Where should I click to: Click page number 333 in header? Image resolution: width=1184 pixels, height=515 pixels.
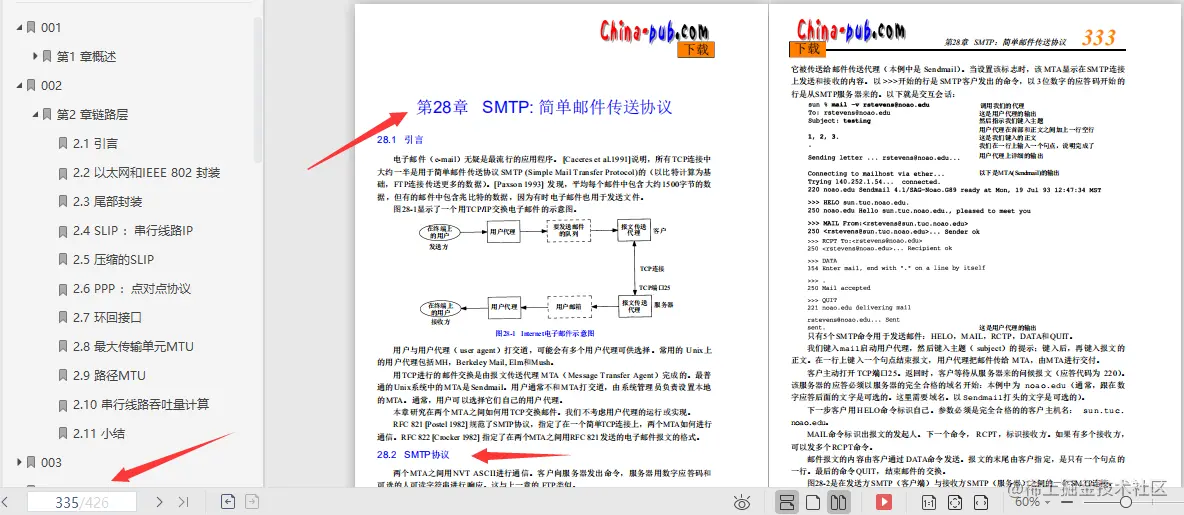(x=1099, y=38)
